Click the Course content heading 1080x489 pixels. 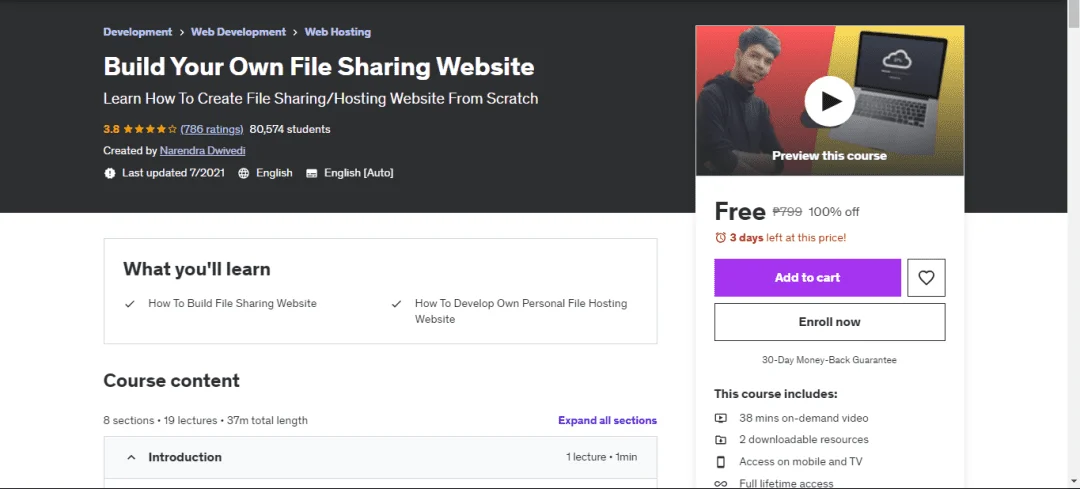[172, 381]
